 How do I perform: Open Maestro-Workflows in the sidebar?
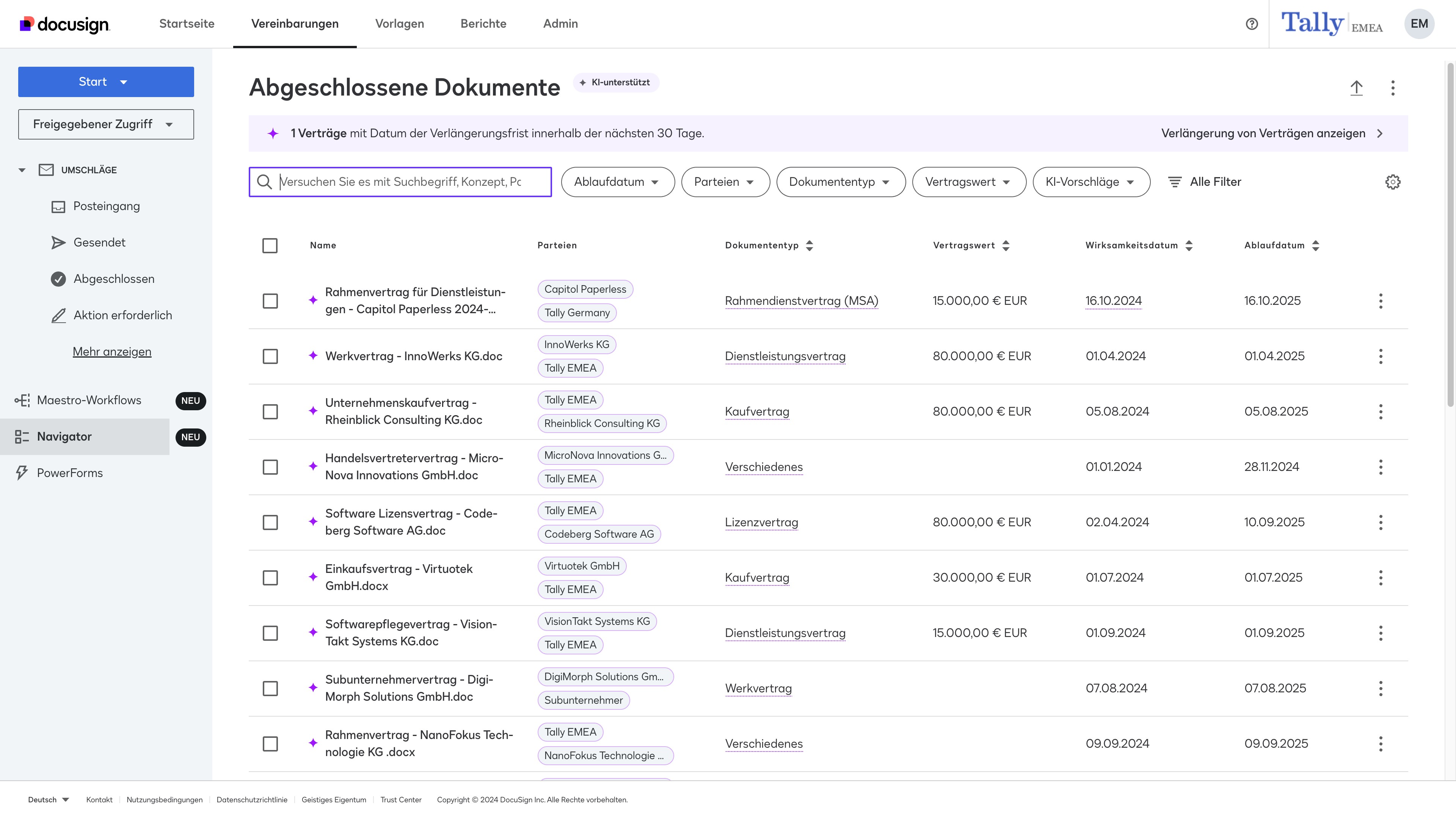pyautogui.click(x=89, y=400)
